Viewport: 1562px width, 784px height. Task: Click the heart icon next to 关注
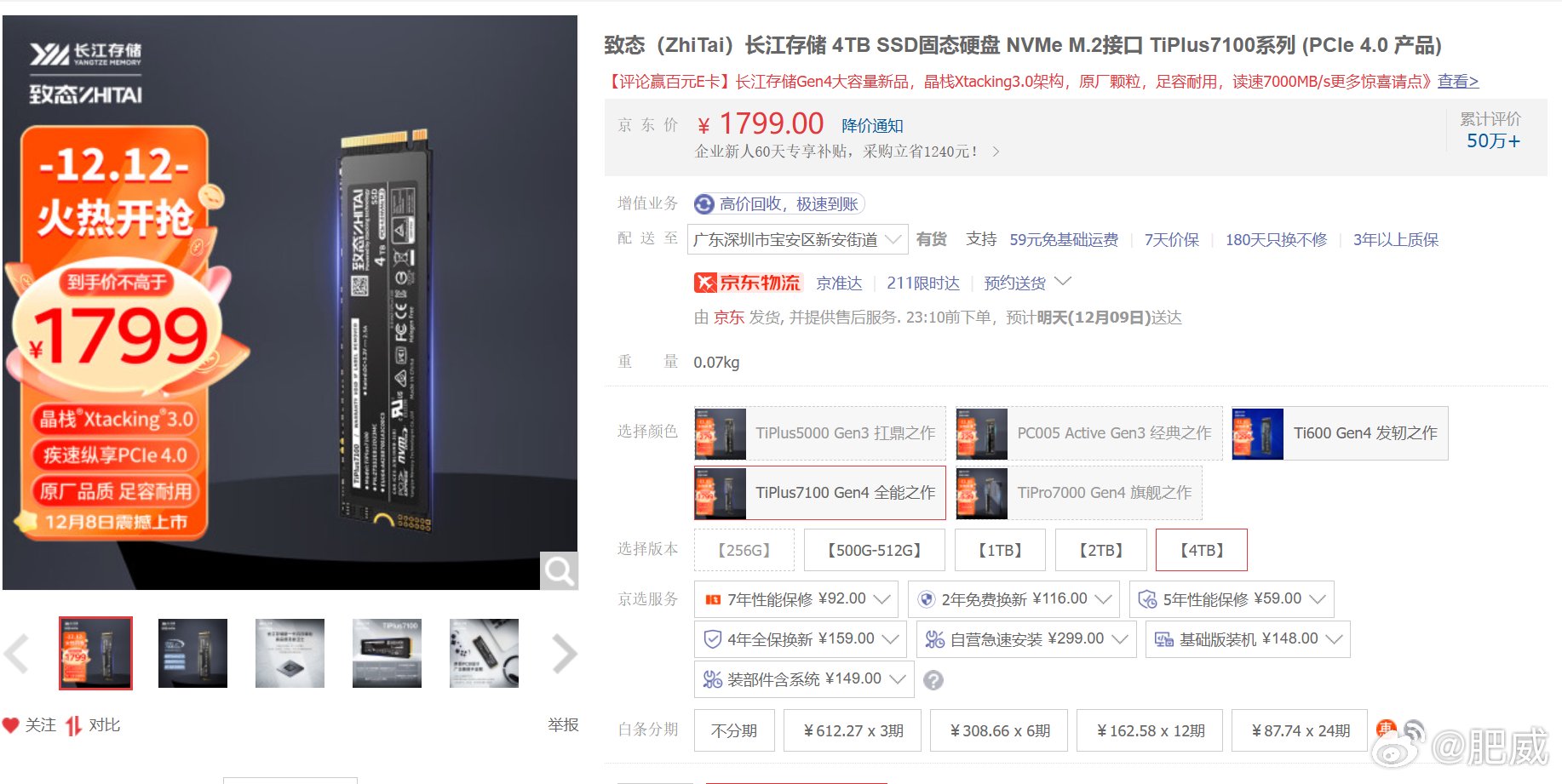(x=13, y=724)
